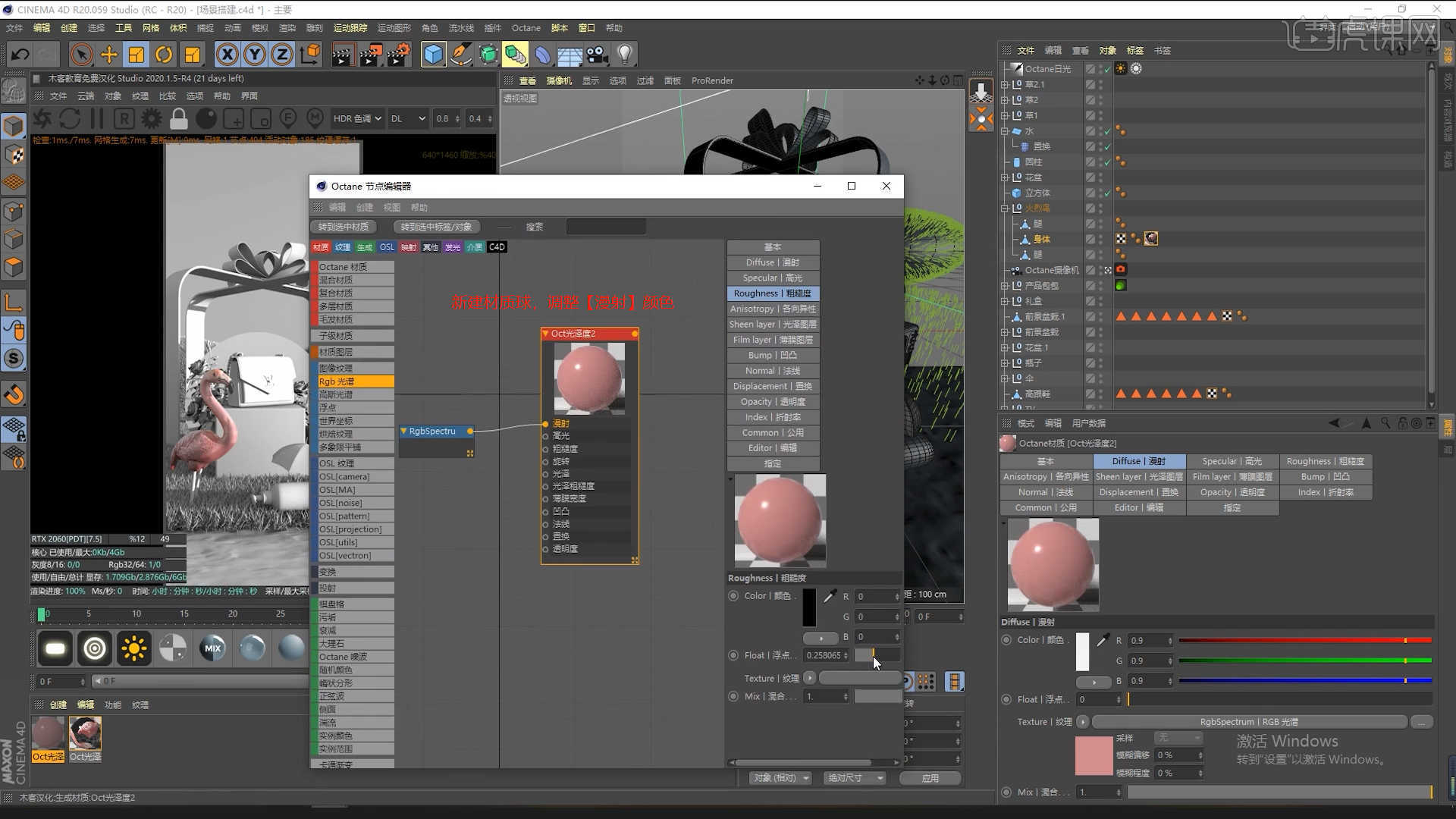Click the camera object icon in toolbar

(597, 55)
